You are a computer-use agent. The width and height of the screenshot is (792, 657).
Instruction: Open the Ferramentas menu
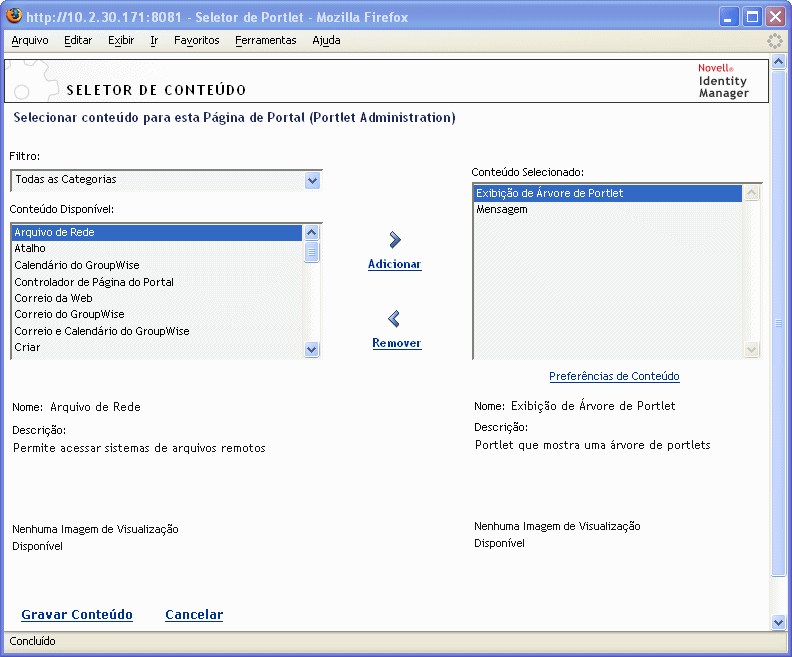[266, 40]
